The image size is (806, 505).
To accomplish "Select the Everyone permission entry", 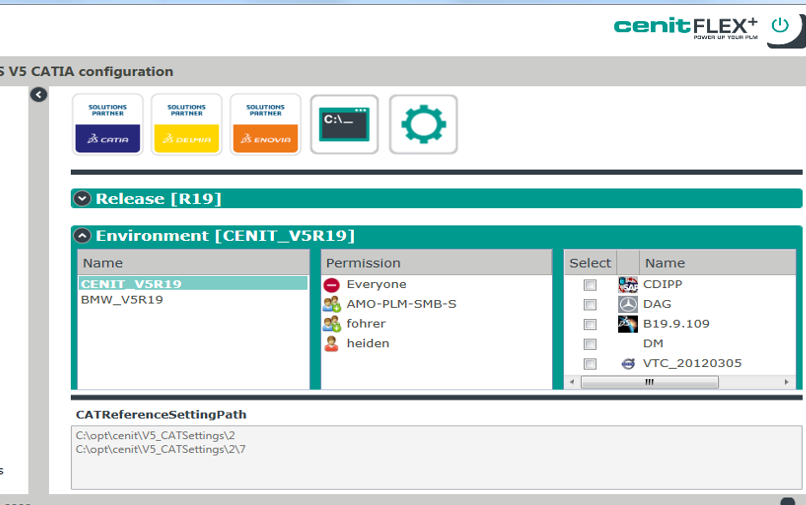I will pyautogui.click(x=376, y=284).
